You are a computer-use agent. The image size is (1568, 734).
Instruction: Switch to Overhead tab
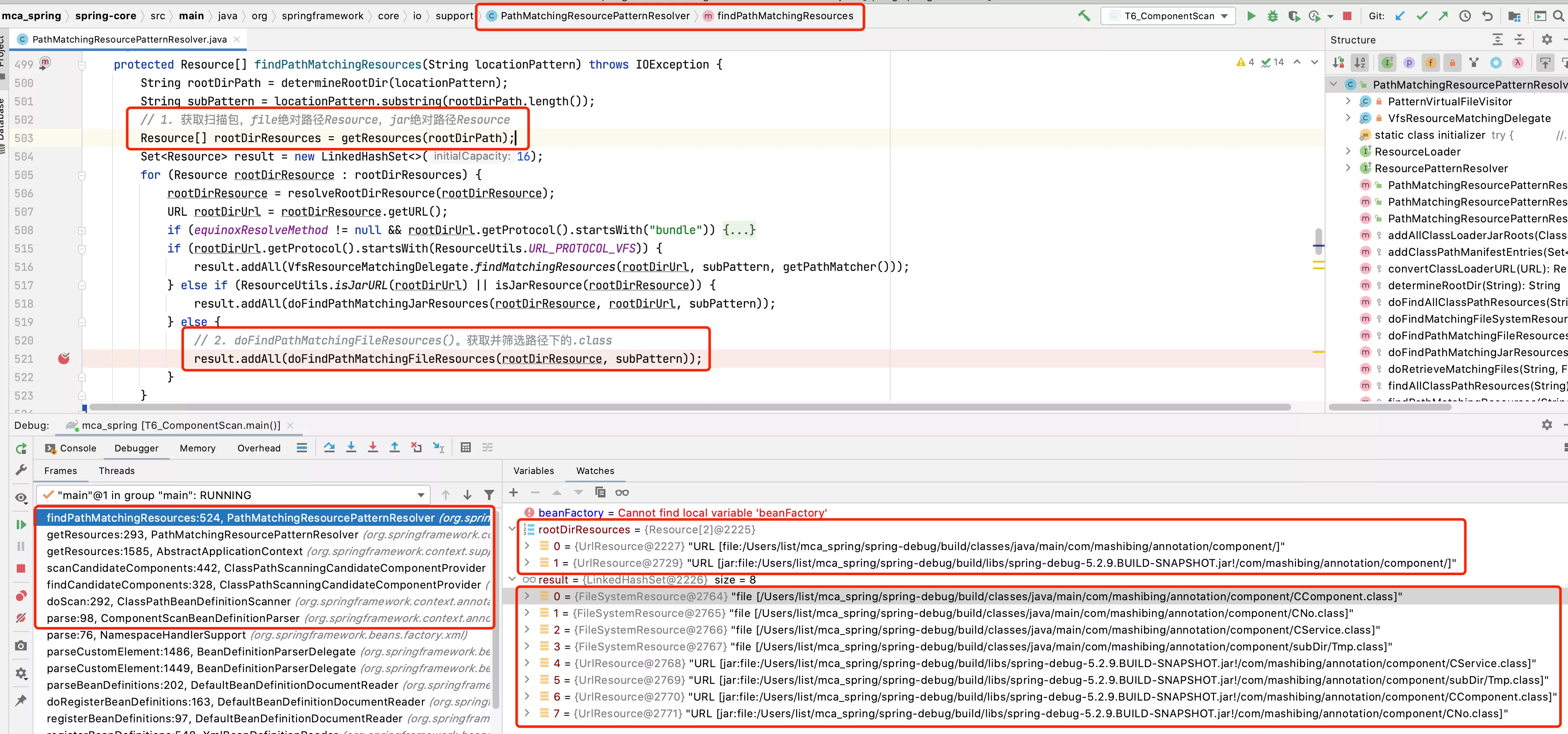[x=259, y=448]
